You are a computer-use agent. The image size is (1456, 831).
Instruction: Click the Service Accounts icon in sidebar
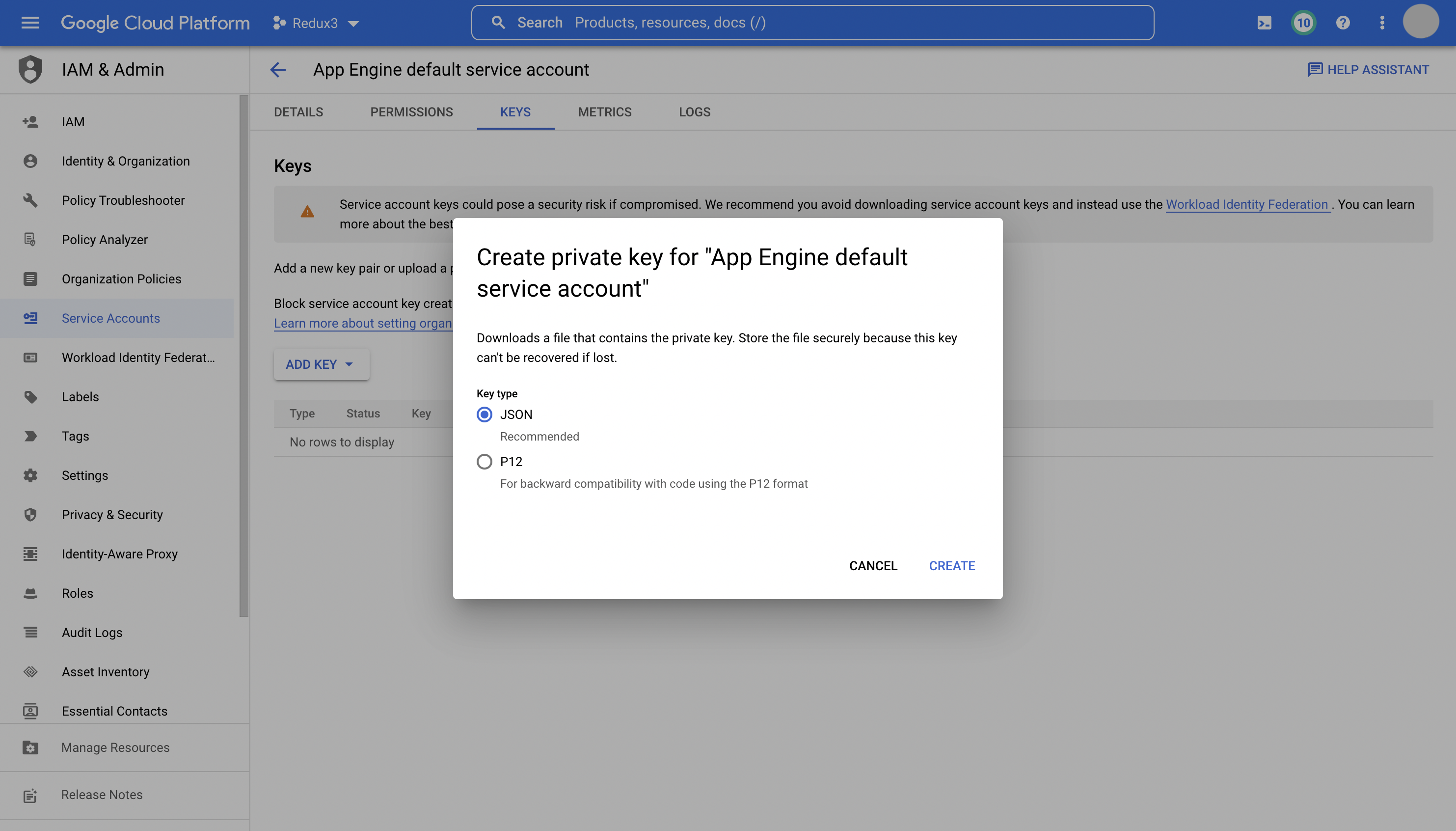click(29, 318)
